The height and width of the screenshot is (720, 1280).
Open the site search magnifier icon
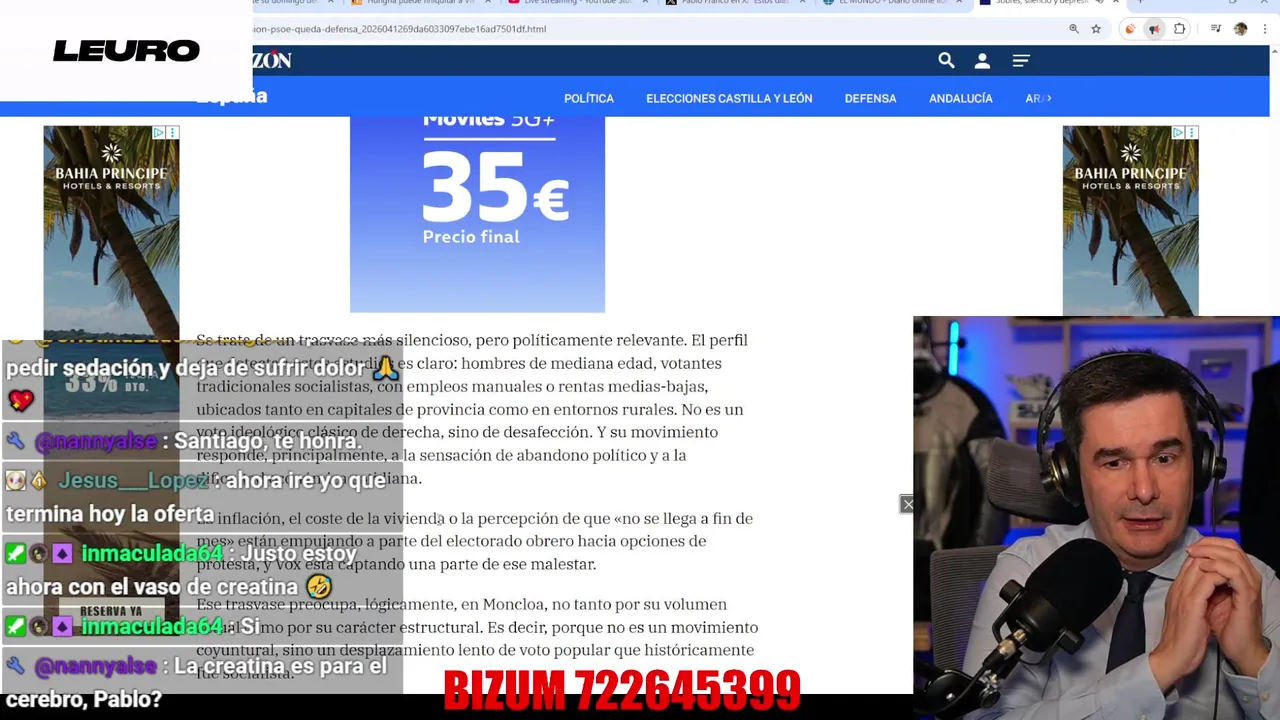pyautogui.click(x=946, y=61)
